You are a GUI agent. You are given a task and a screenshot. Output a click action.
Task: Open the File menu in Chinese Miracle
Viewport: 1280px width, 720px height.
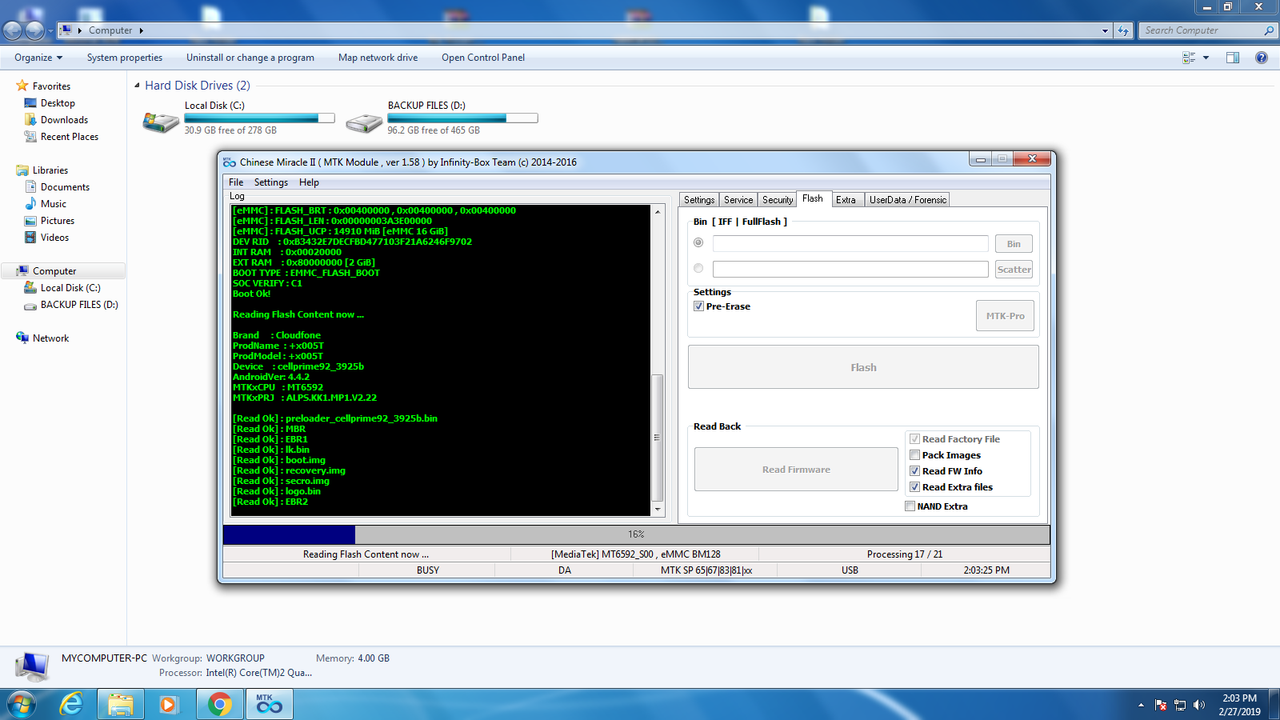coord(236,182)
